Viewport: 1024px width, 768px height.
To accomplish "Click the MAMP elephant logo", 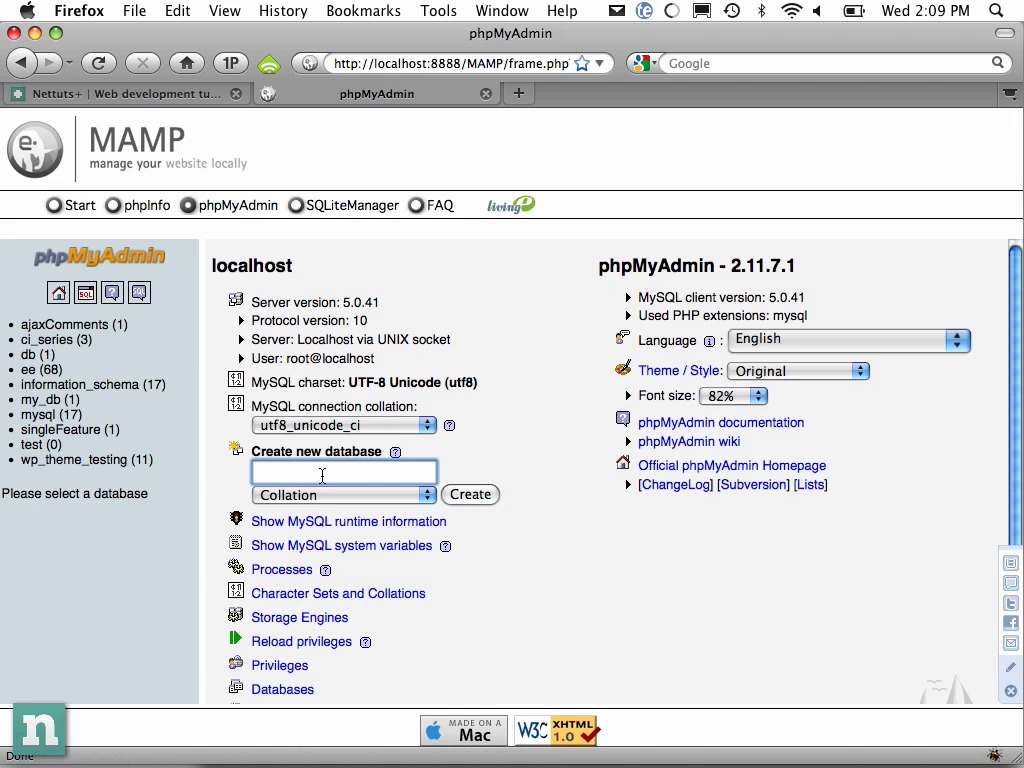I will coord(35,150).
